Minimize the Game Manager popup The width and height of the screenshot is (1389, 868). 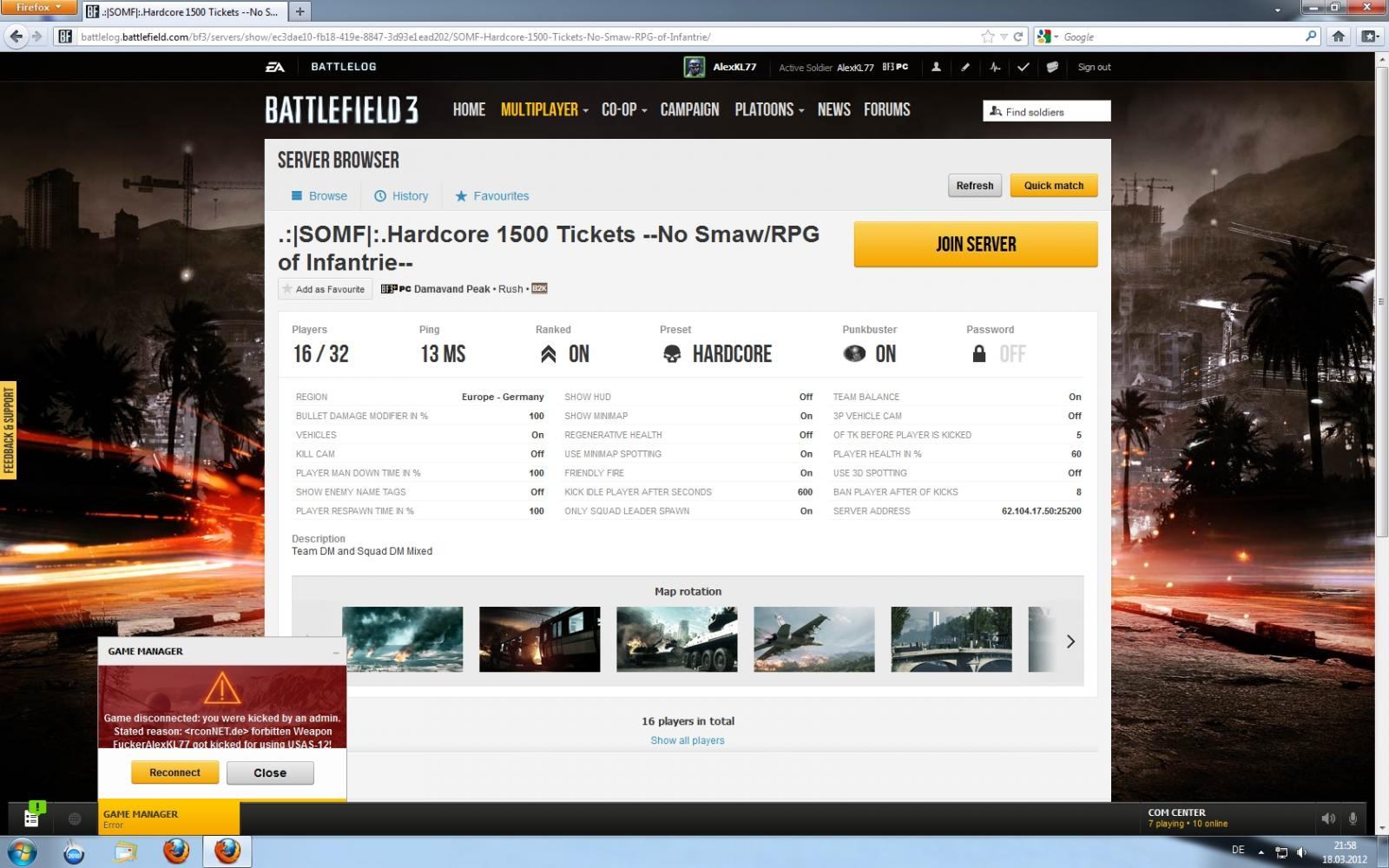(x=336, y=652)
